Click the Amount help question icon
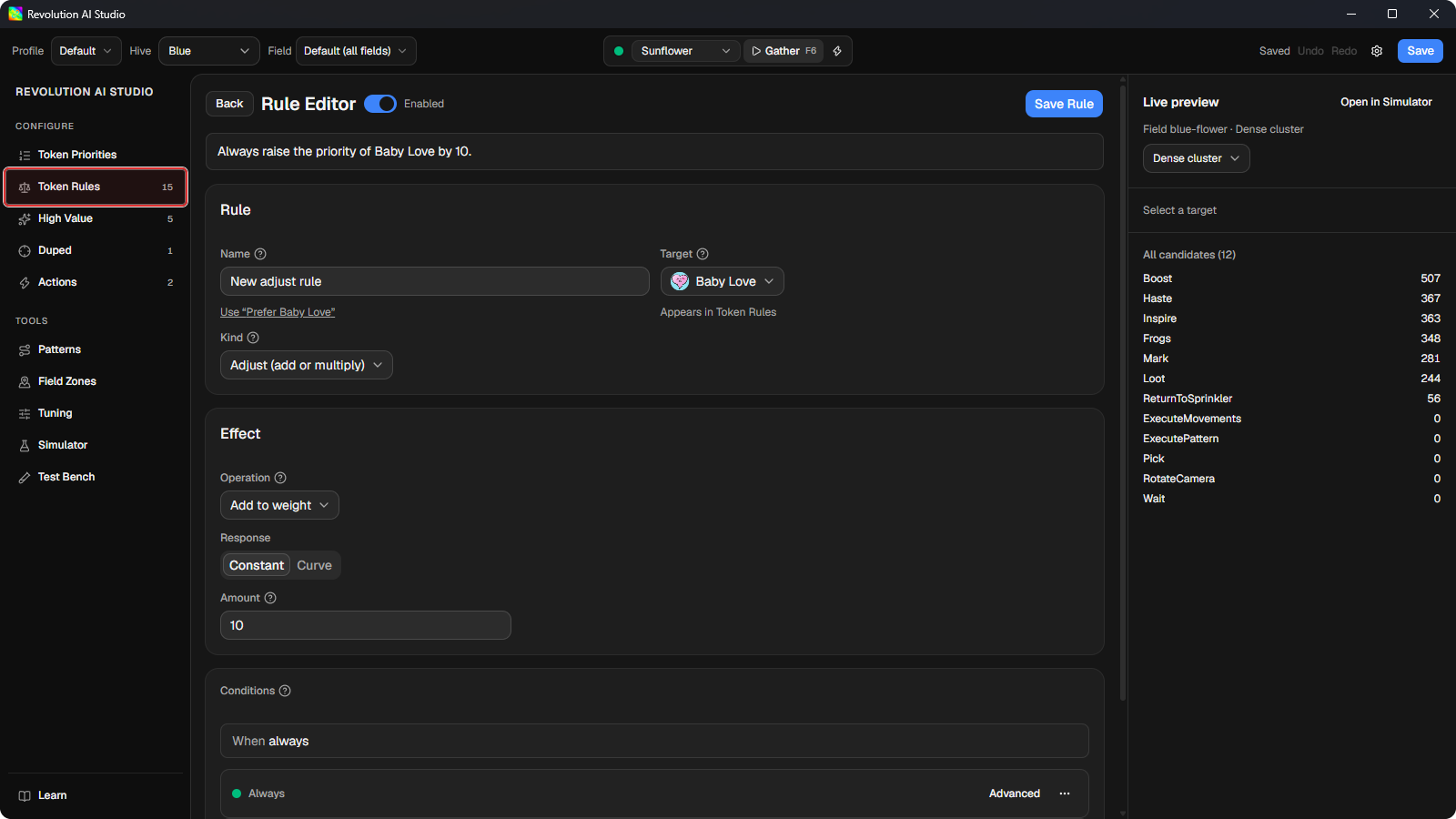This screenshot has height=819, width=1456. click(x=270, y=598)
